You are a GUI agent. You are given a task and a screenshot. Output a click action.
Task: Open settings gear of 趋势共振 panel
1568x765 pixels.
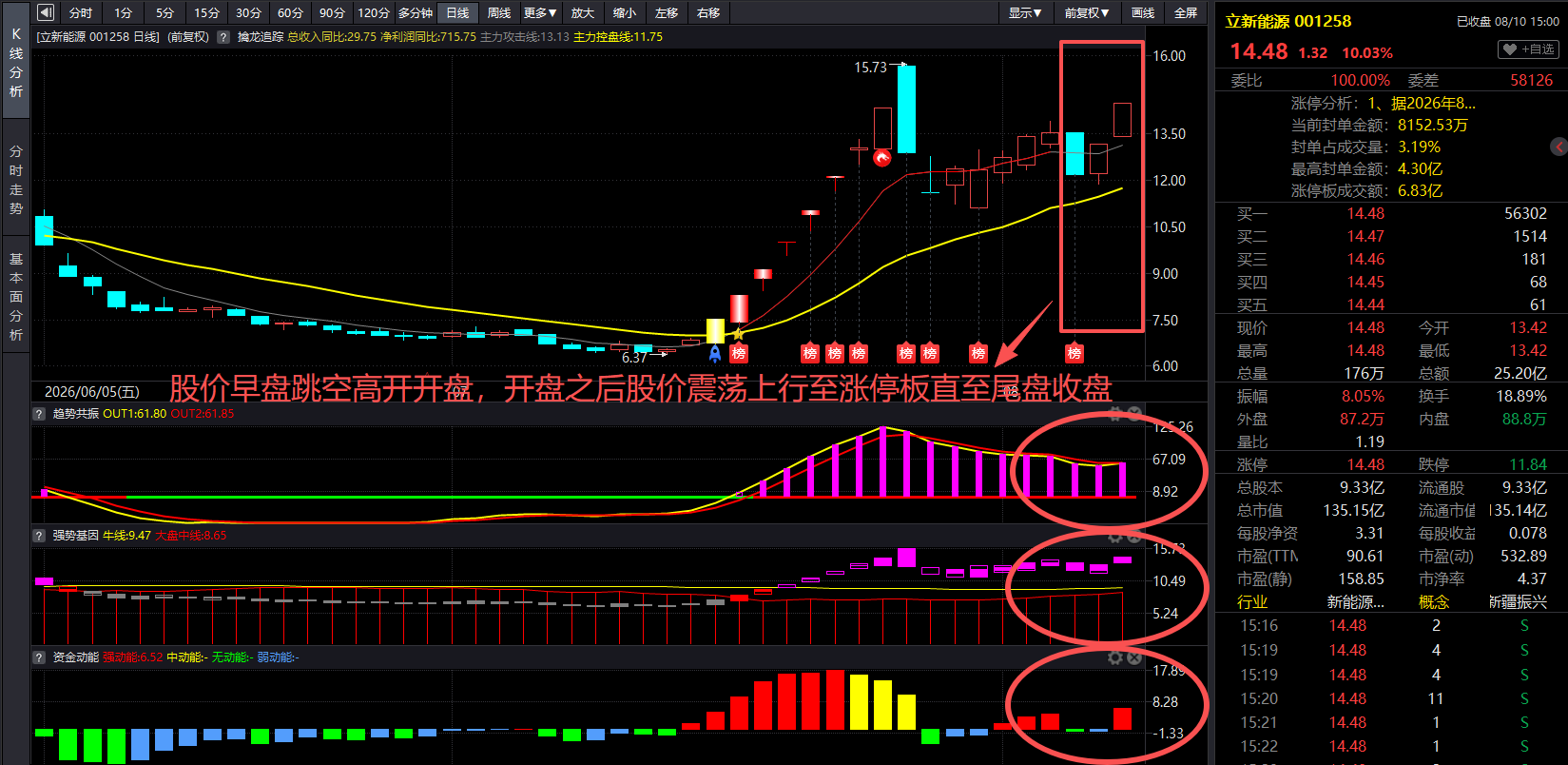[x=1115, y=414]
